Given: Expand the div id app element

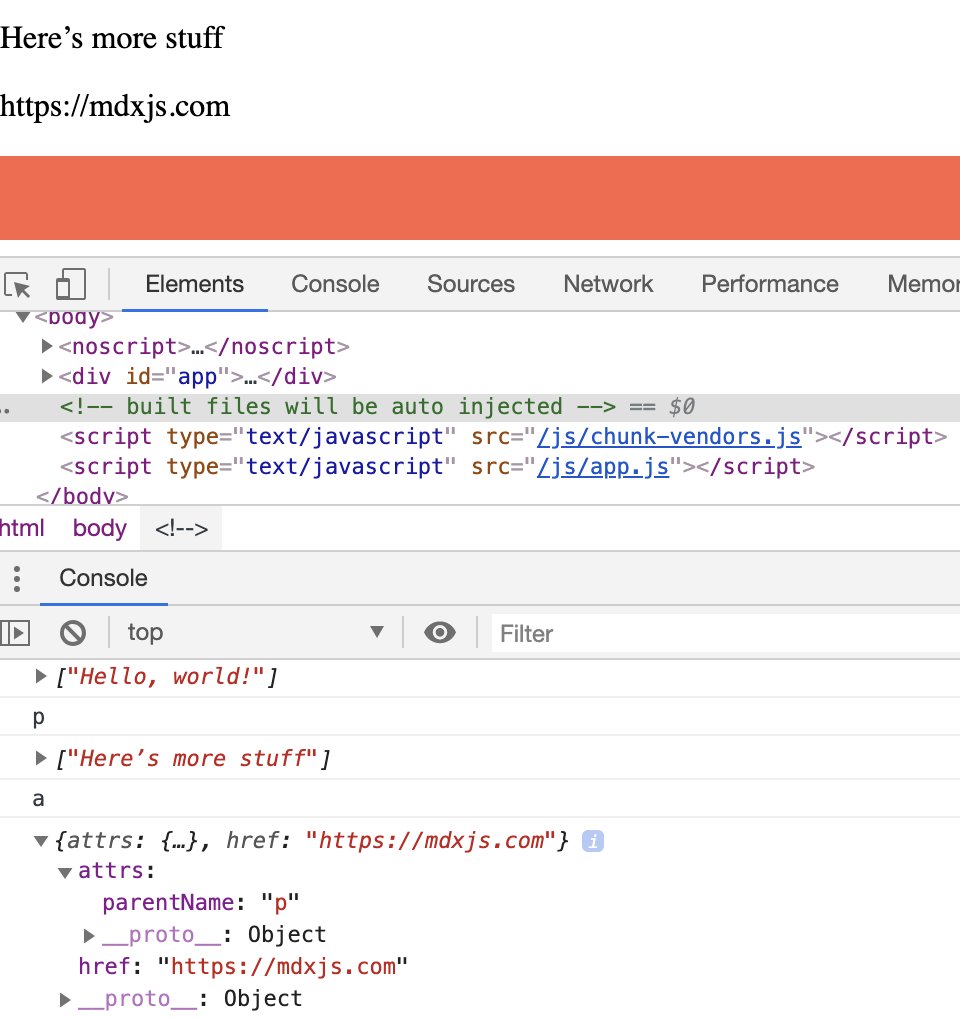Looking at the screenshot, I should click(47, 376).
